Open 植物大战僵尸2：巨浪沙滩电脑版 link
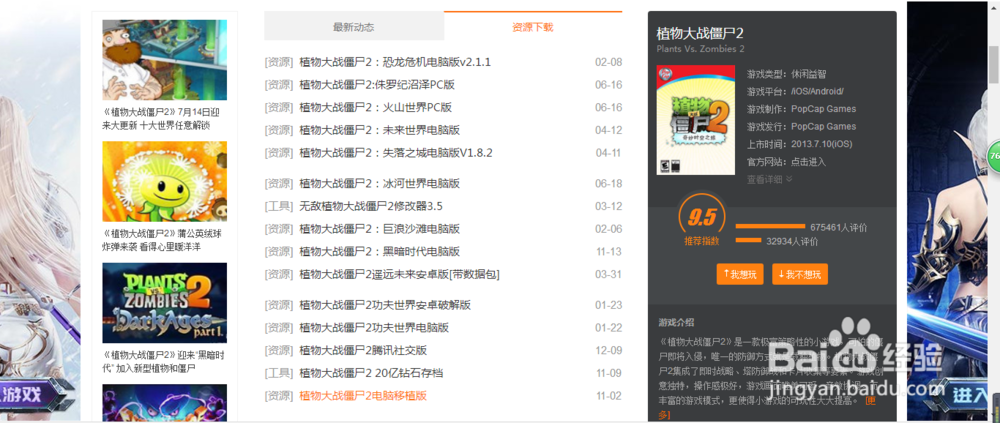Image resolution: width=1000 pixels, height=423 pixels. tap(379, 229)
